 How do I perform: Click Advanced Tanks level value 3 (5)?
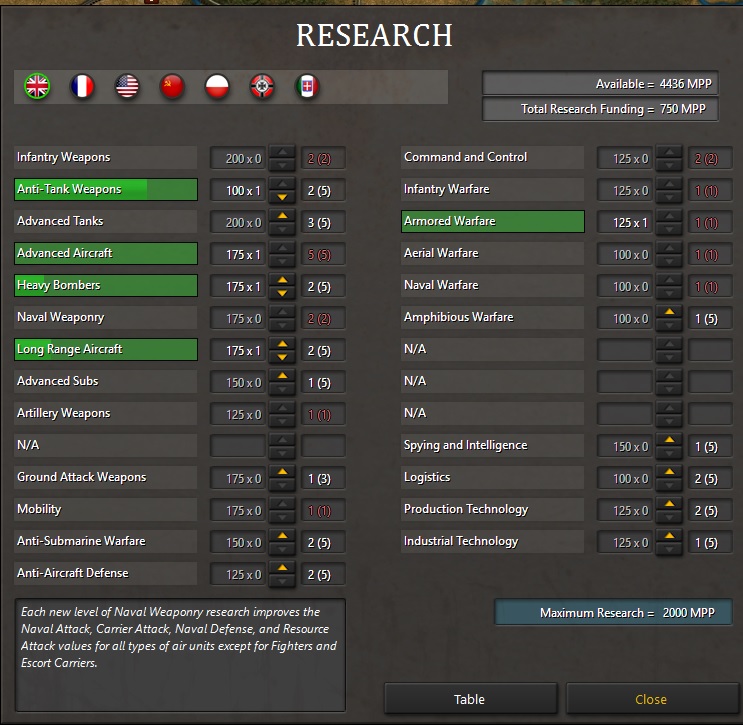pos(323,222)
